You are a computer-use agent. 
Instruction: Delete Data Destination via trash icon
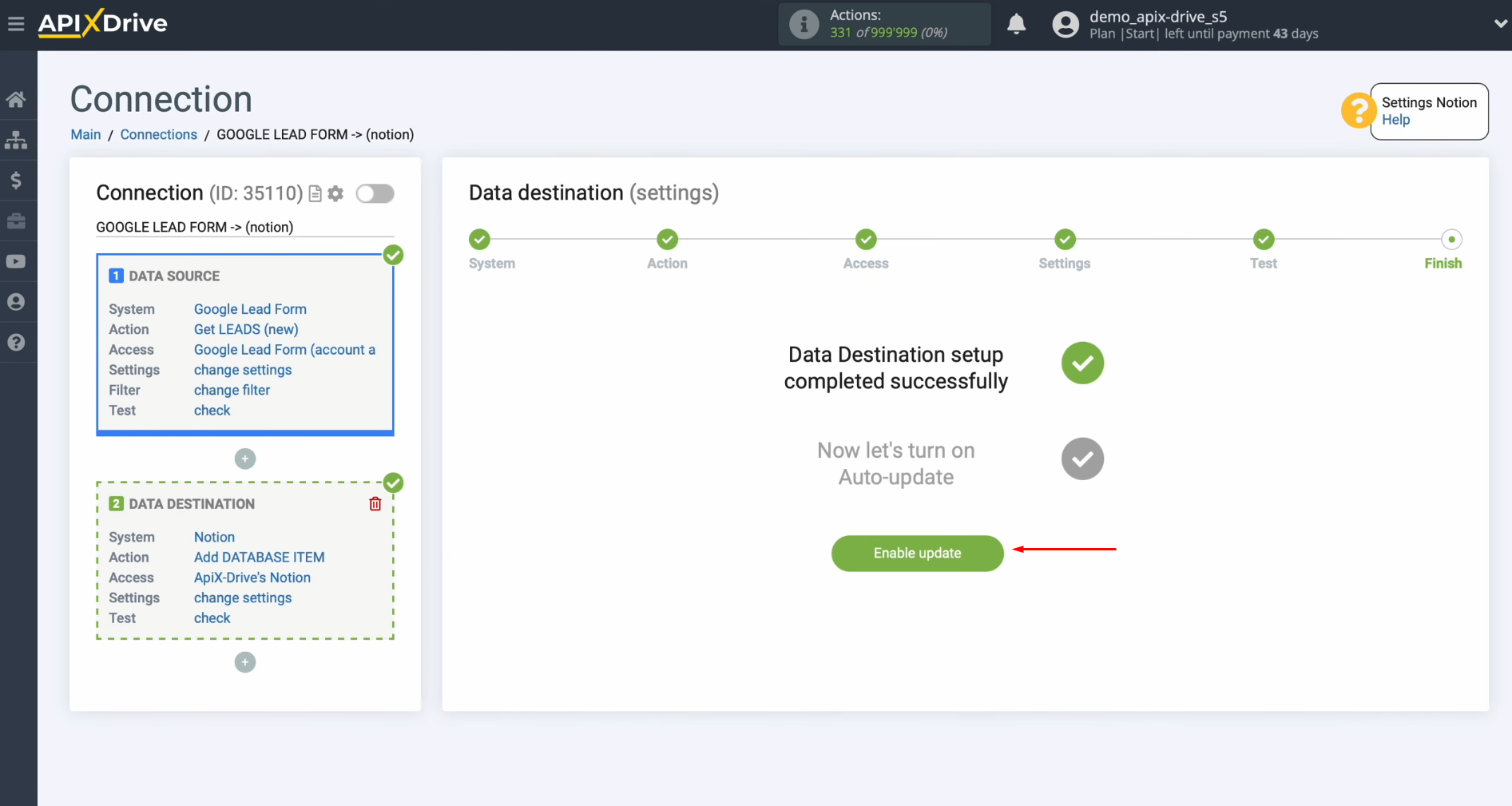375,503
